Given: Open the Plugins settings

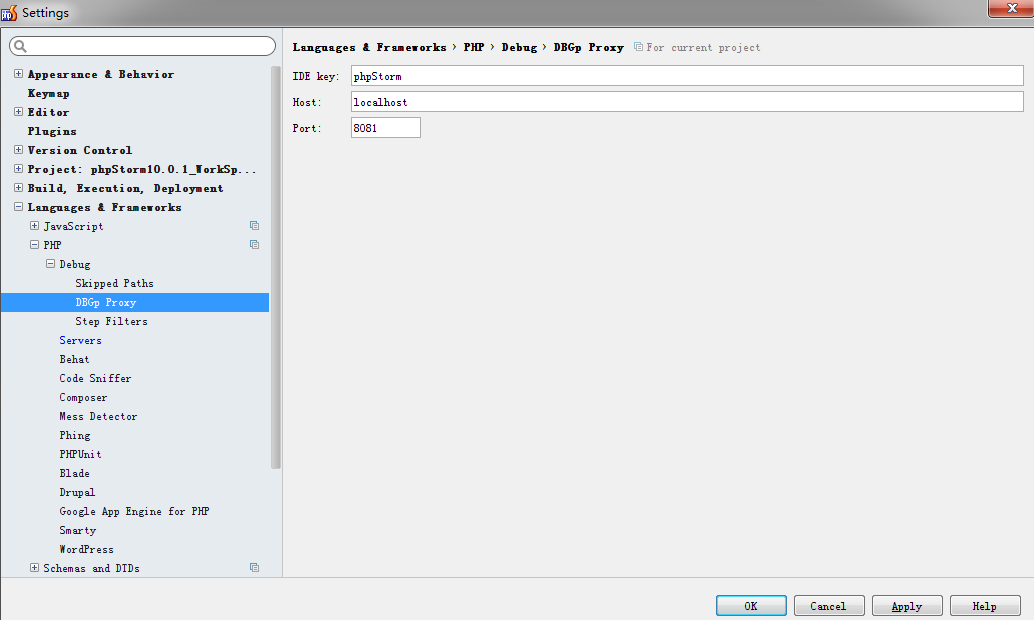Looking at the screenshot, I should point(52,131).
